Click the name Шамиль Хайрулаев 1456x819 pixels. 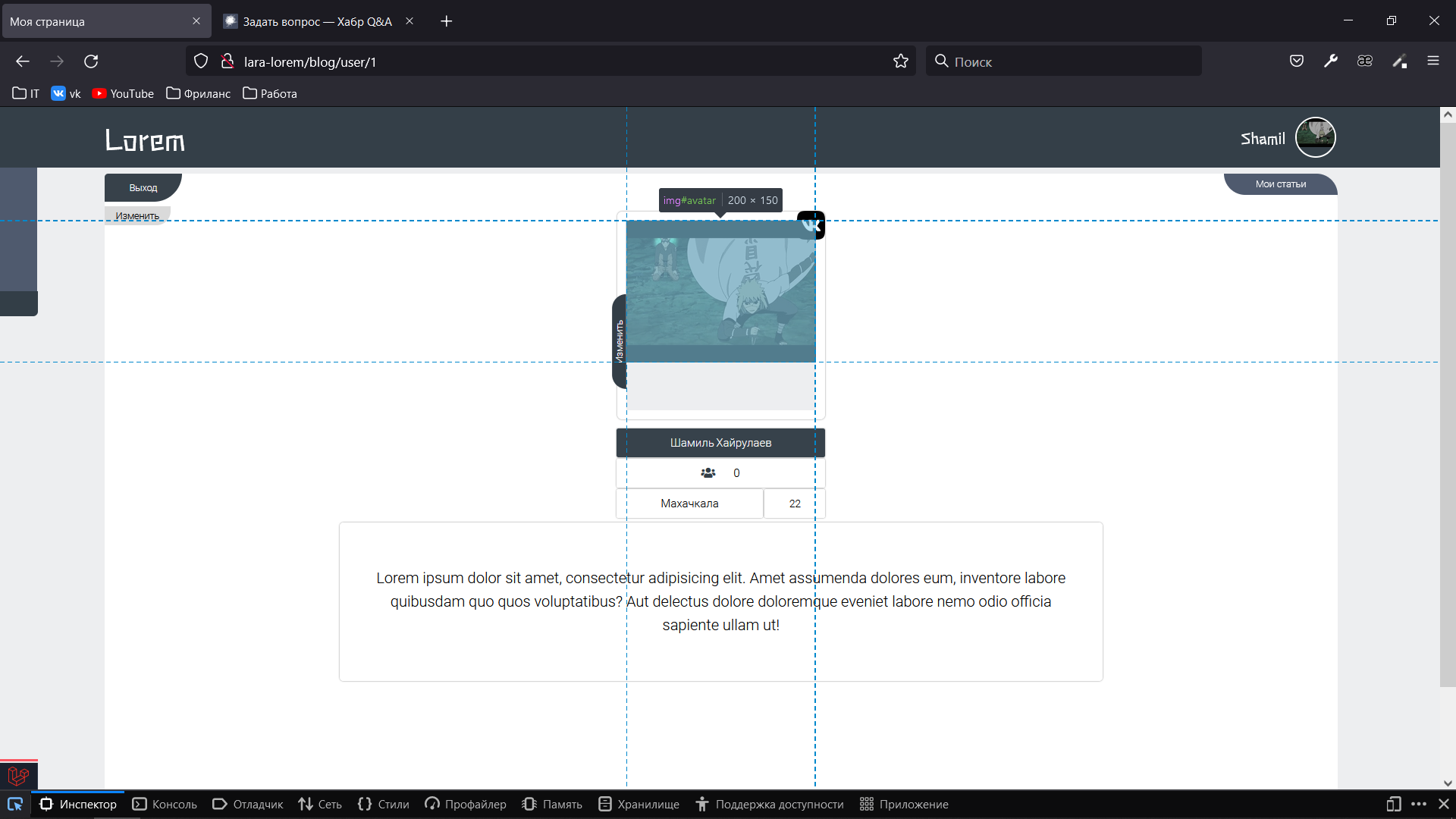click(x=721, y=443)
